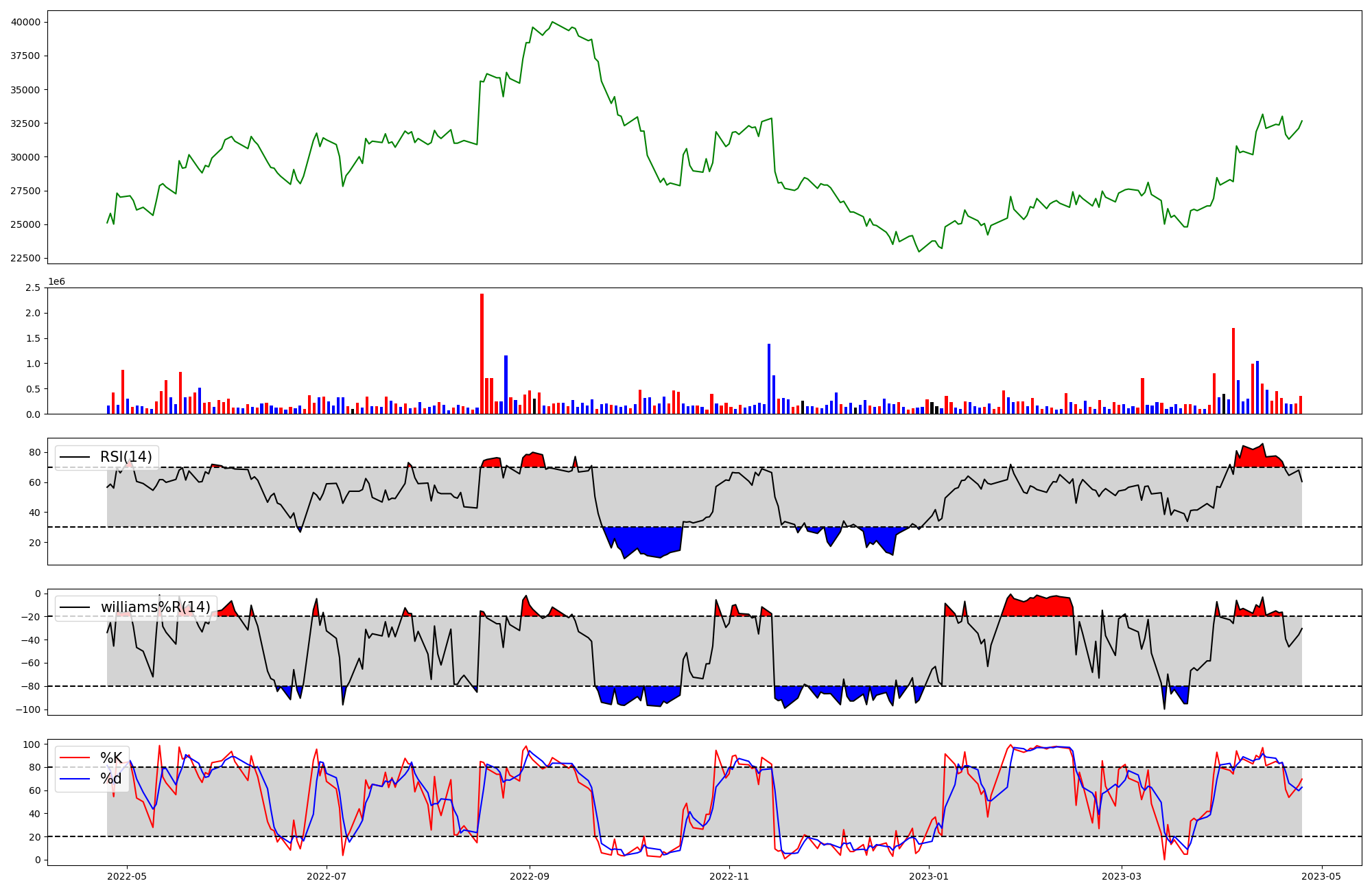Click the 2023-05 date label
Image resolution: width=1372 pixels, height=892 pixels.
click(1322, 876)
